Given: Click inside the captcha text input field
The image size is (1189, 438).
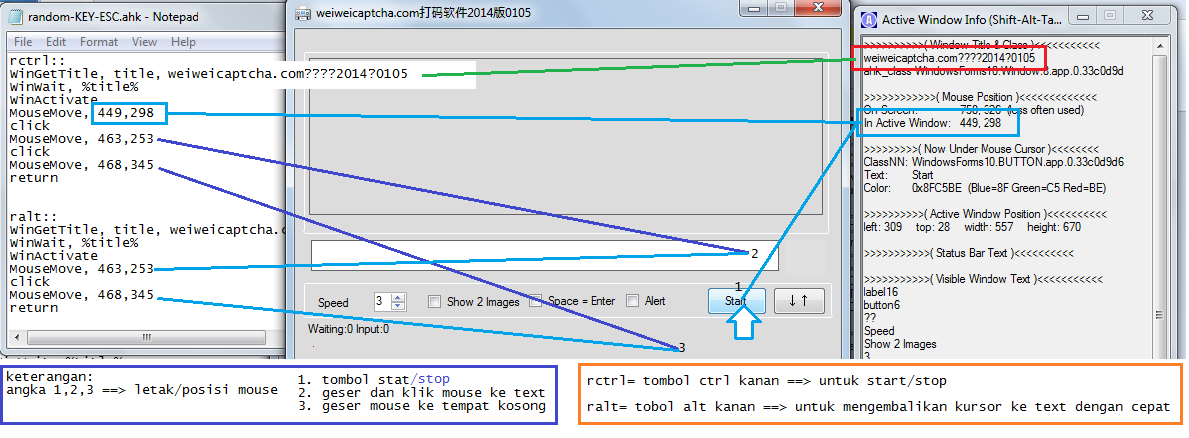Looking at the screenshot, I should 540,255.
